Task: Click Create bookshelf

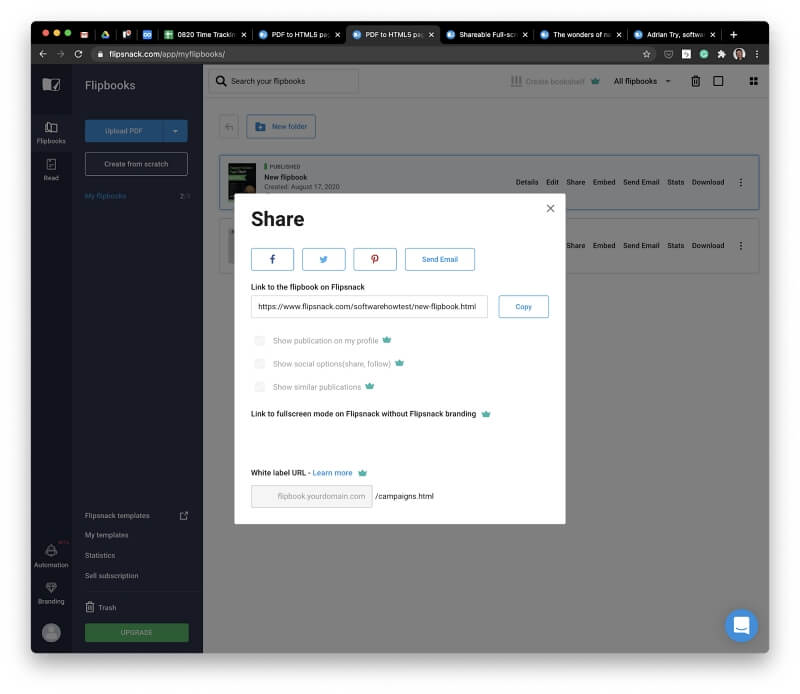Action: point(555,81)
